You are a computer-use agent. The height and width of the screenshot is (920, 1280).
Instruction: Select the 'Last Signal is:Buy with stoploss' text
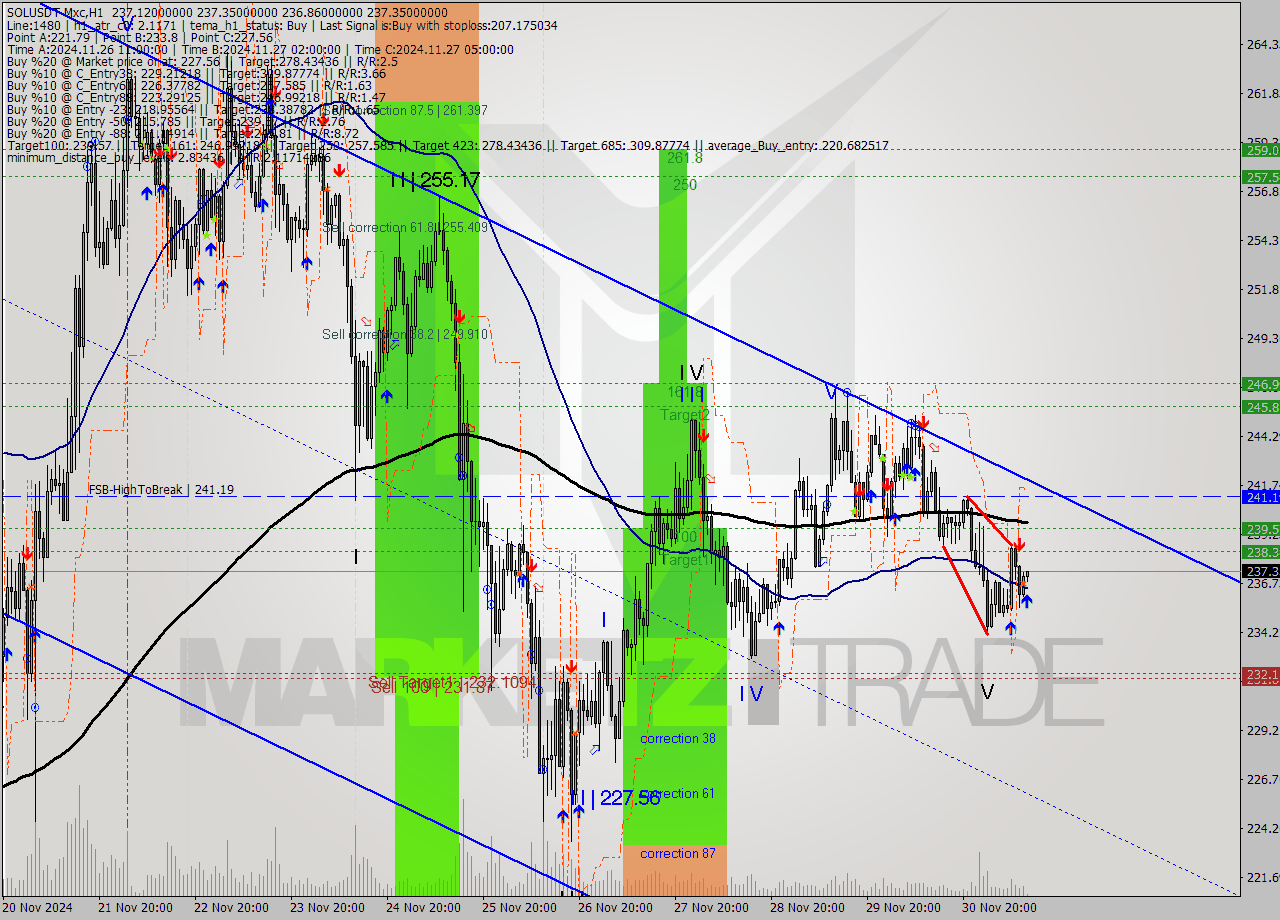(x=406, y=25)
